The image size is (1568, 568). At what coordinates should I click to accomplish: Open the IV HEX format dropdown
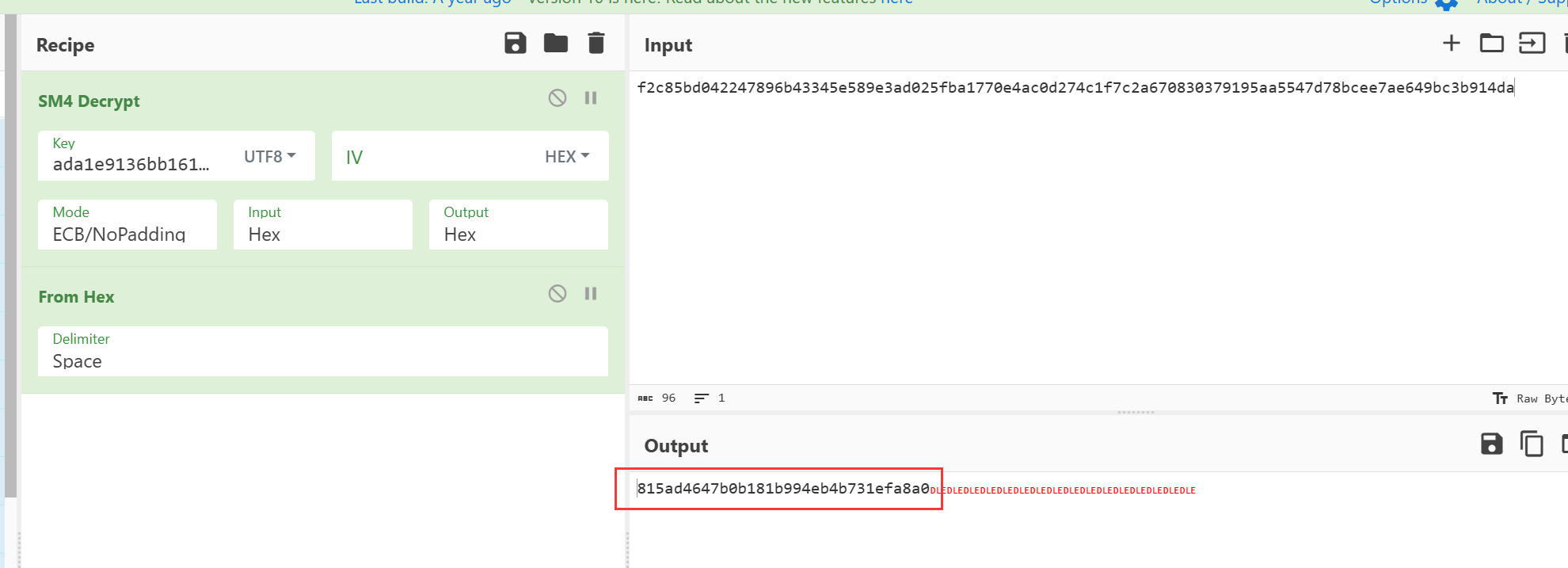point(567,156)
